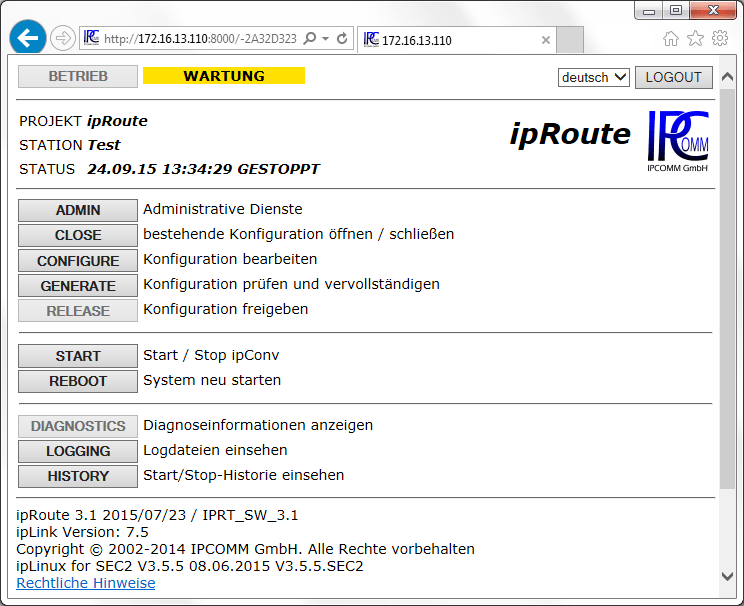Screen dimensions: 744x606
Task: Click the LOGOUT button
Action: click(673, 77)
